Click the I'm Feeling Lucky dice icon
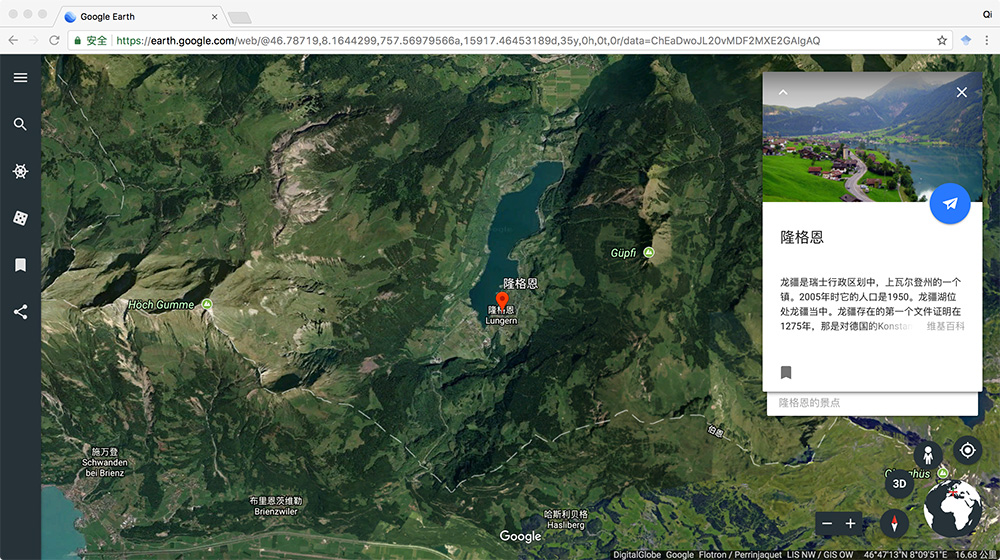 [x=20, y=218]
